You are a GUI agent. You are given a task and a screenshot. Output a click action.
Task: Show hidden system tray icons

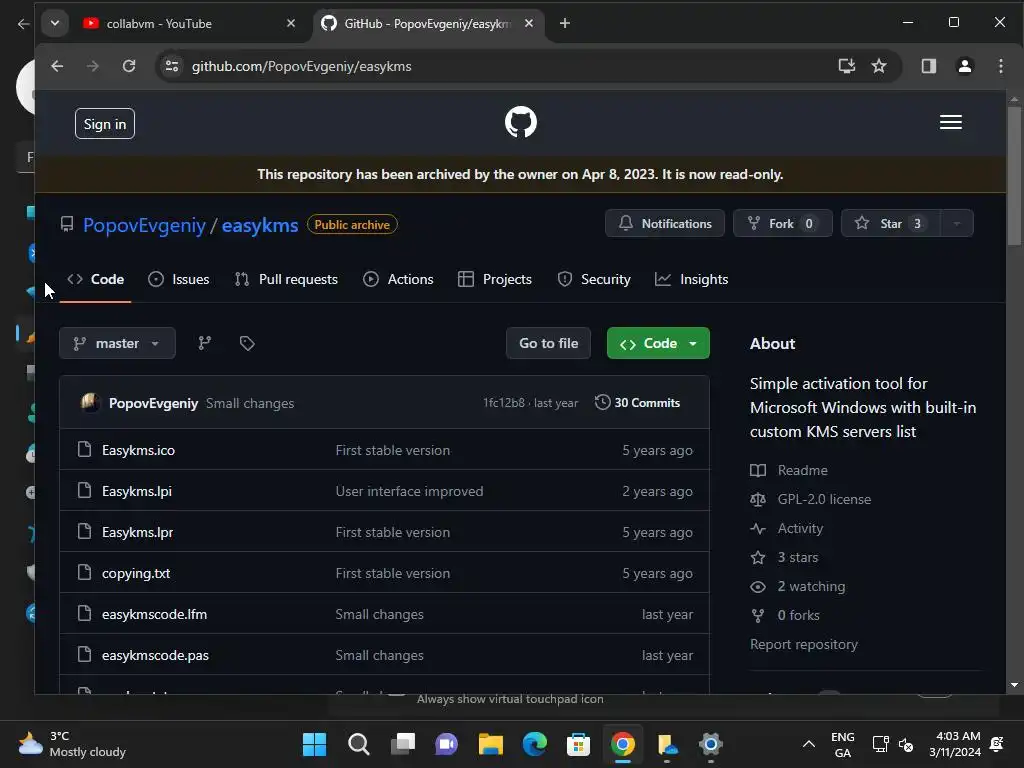click(x=808, y=744)
